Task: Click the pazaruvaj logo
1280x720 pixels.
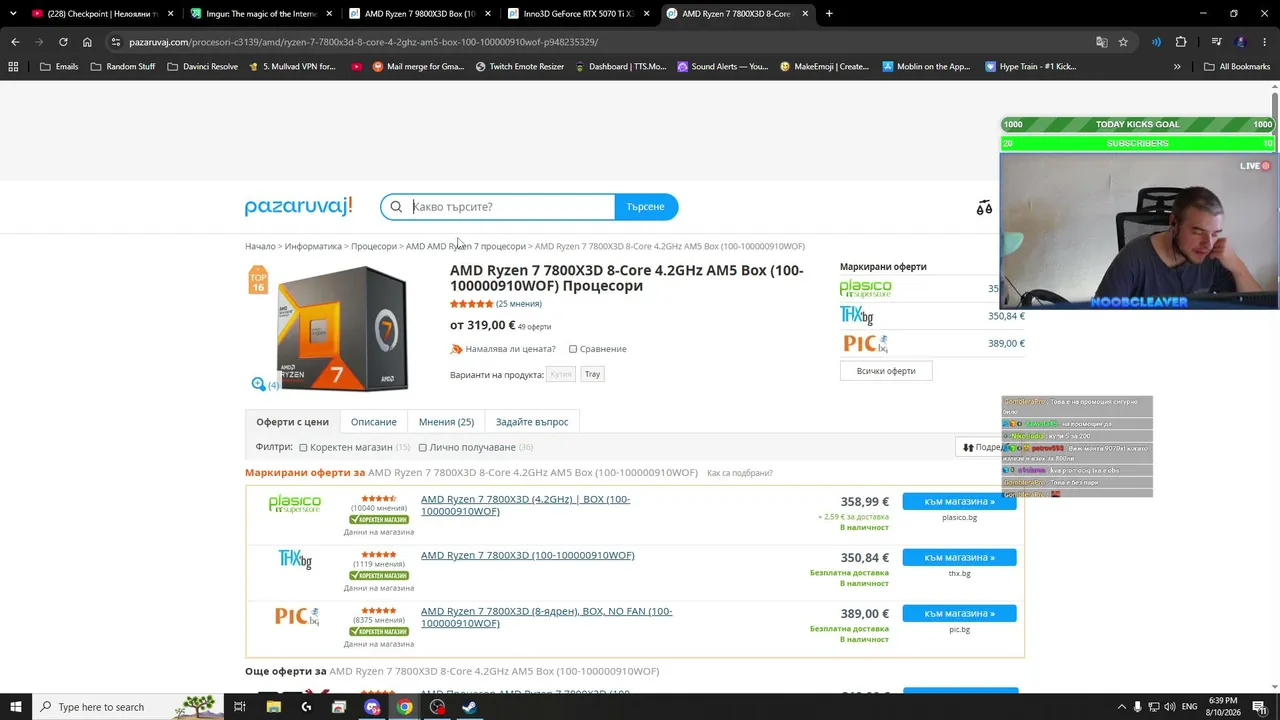Action: (x=299, y=206)
